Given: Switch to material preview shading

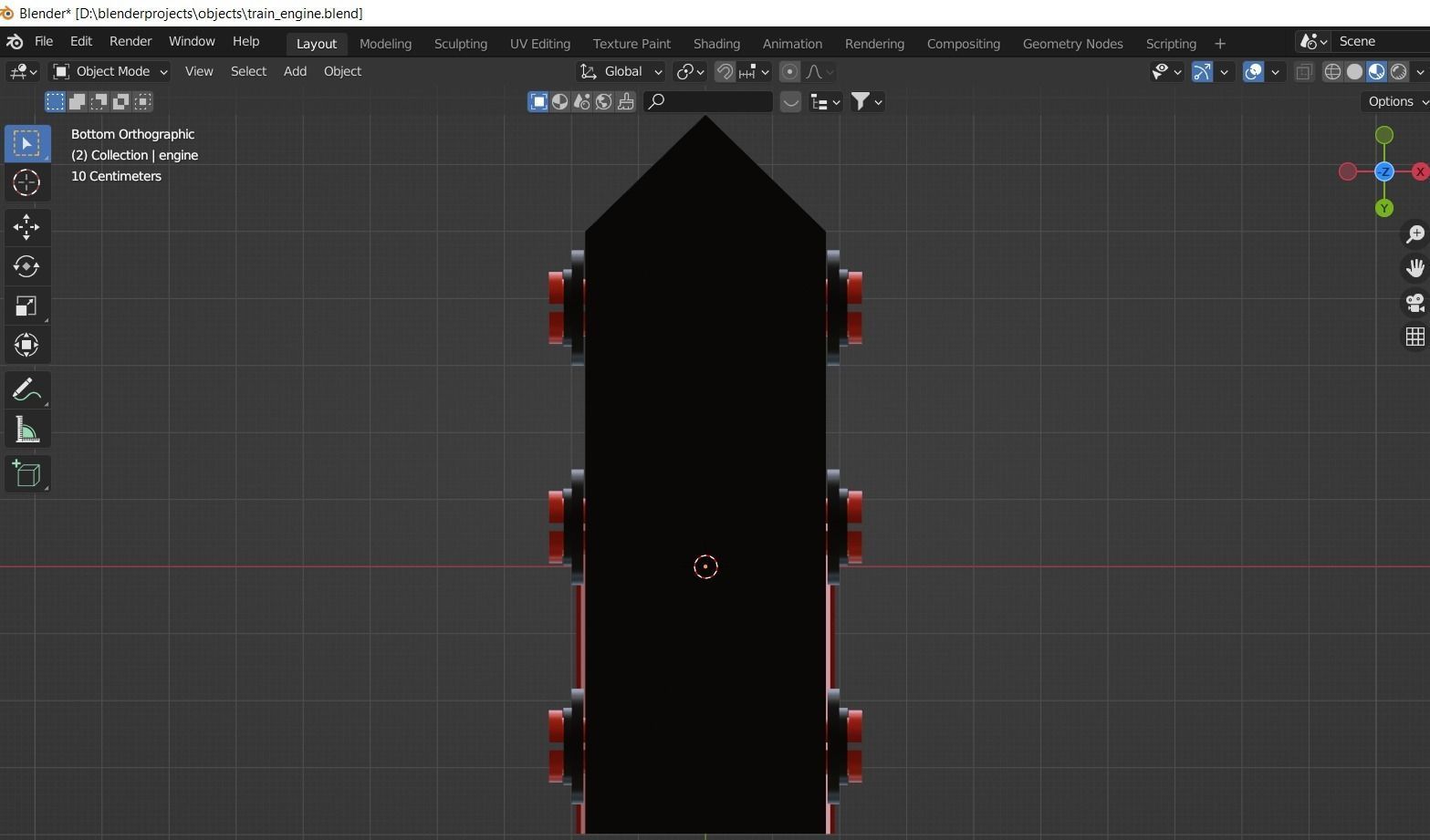Looking at the screenshot, I should (1377, 71).
